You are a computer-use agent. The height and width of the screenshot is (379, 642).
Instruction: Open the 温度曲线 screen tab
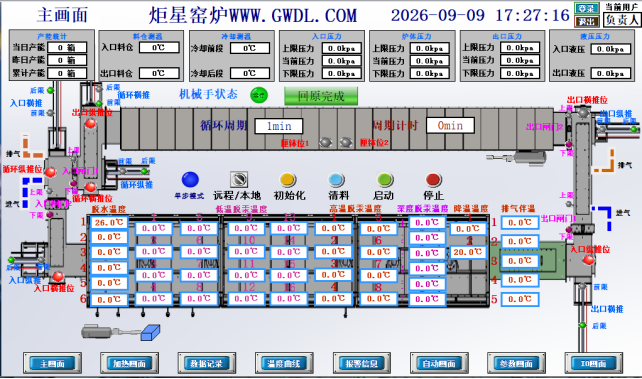(x=284, y=363)
